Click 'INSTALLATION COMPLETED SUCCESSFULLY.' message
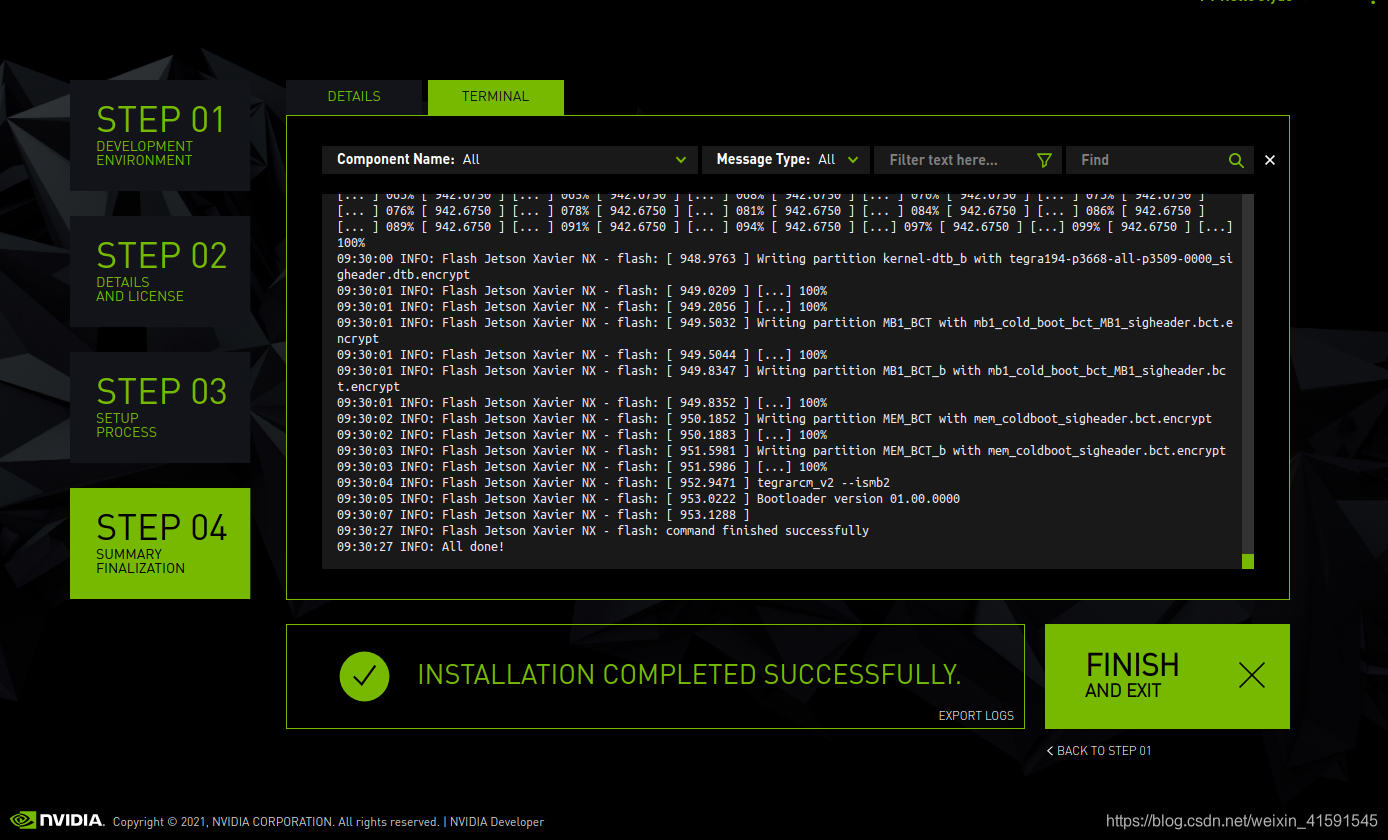1388x840 pixels. point(689,675)
